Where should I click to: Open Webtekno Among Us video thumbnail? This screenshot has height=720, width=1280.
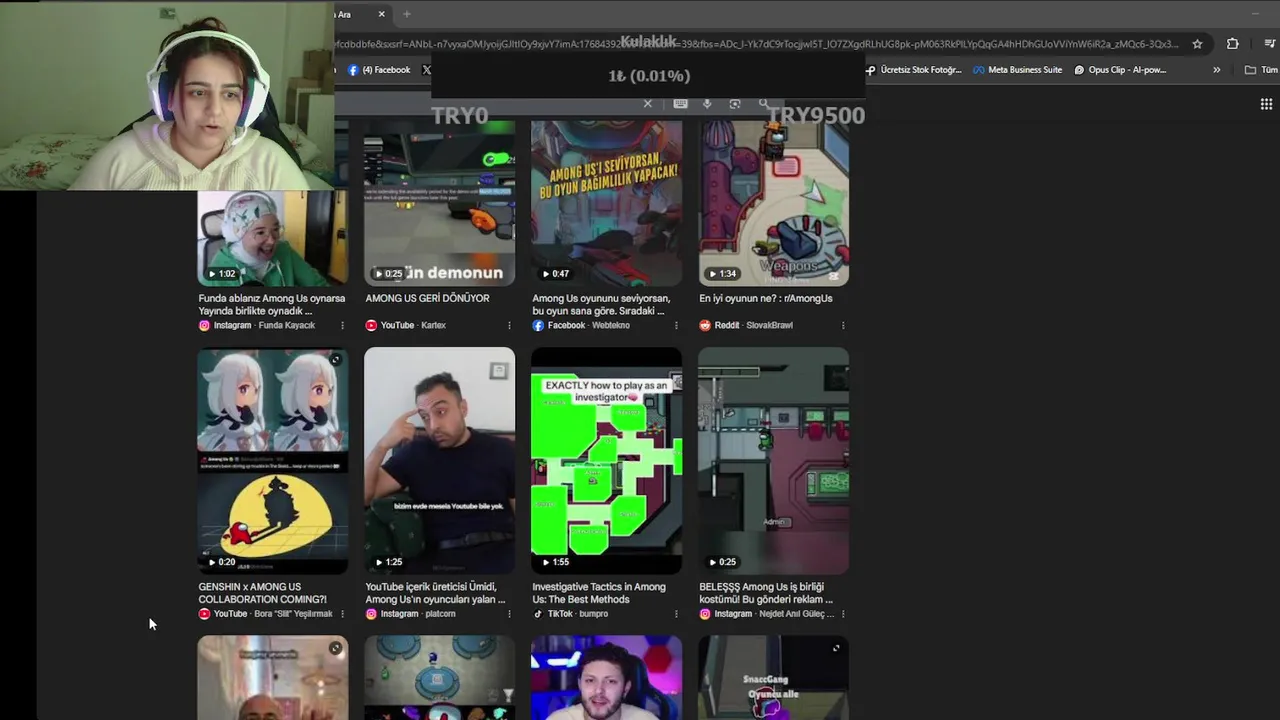tap(606, 204)
